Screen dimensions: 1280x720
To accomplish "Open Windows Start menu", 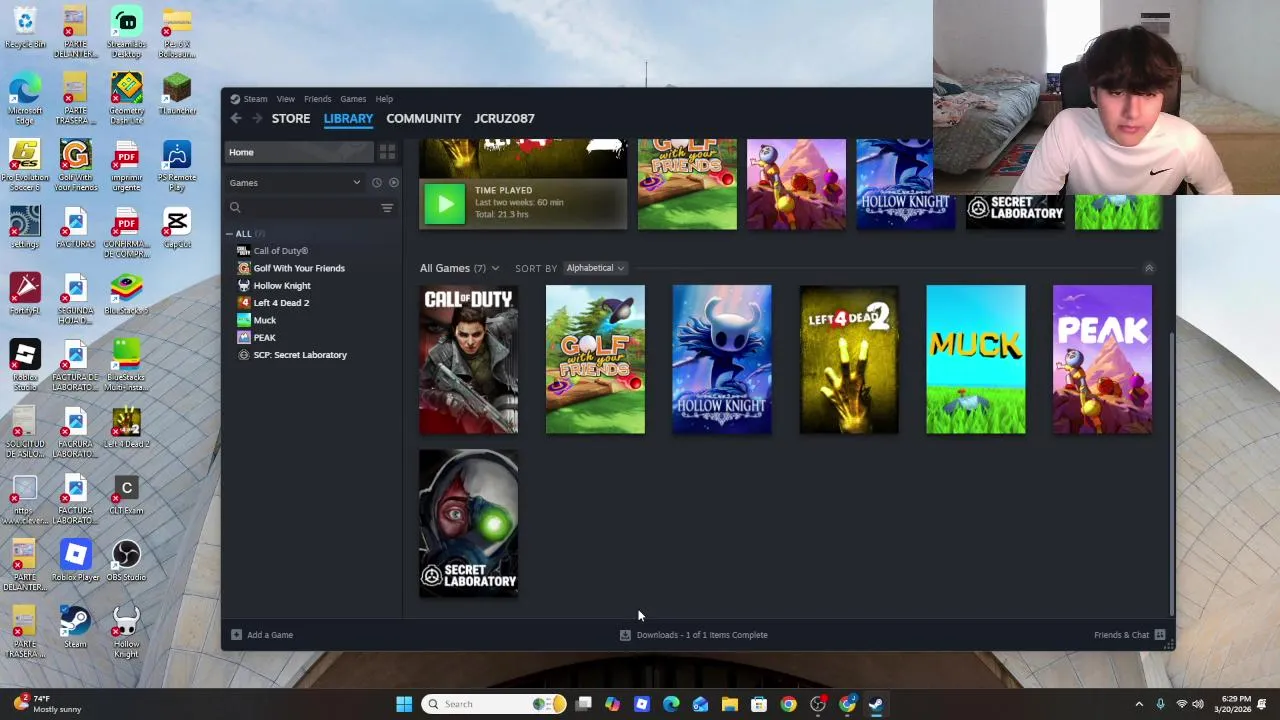I will coord(404,704).
